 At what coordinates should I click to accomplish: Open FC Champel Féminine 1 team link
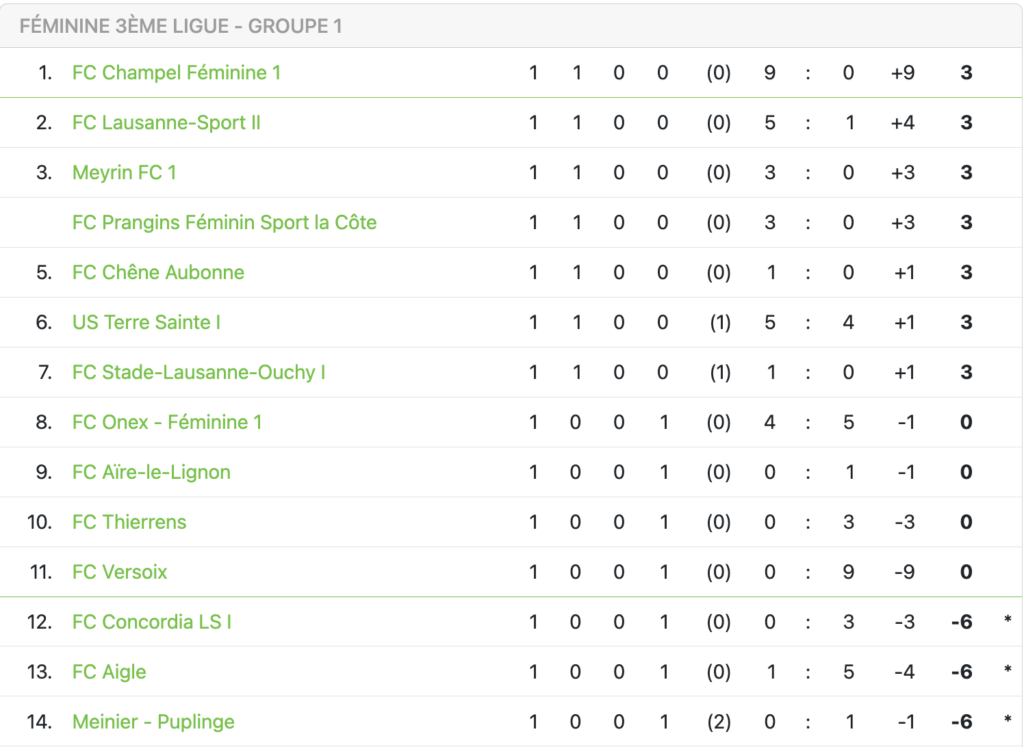pyautogui.click(x=176, y=72)
